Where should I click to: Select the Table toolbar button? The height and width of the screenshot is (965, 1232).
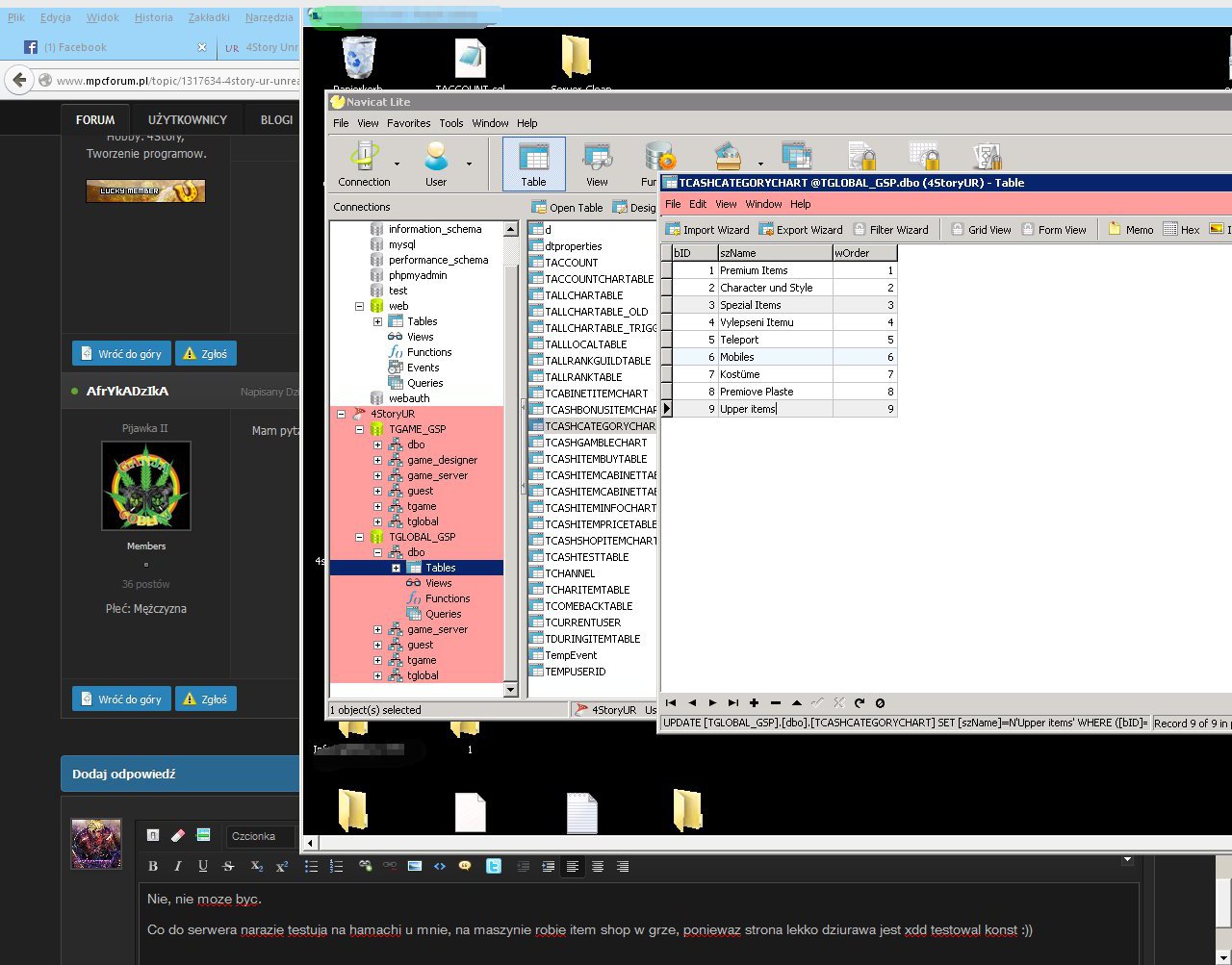pos(533,164)
